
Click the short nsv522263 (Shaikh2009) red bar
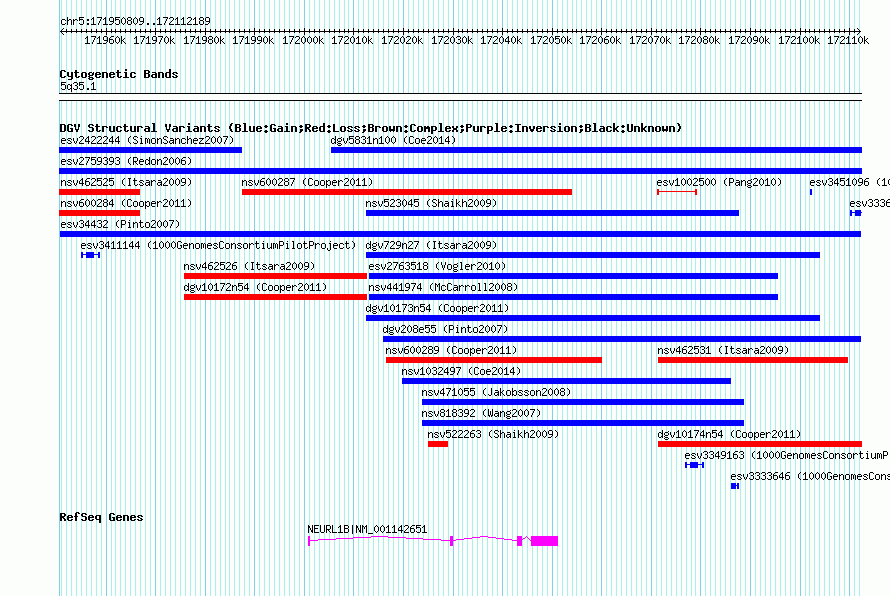coord(438,444)
